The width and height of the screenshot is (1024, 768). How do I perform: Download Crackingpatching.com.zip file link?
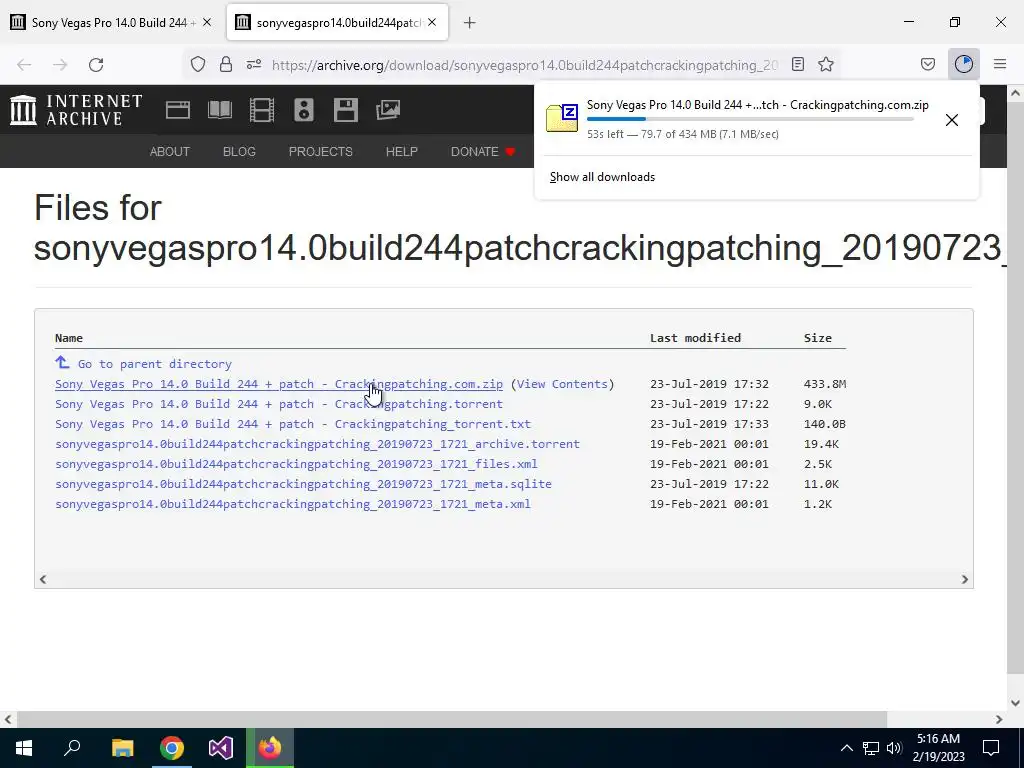279,384
